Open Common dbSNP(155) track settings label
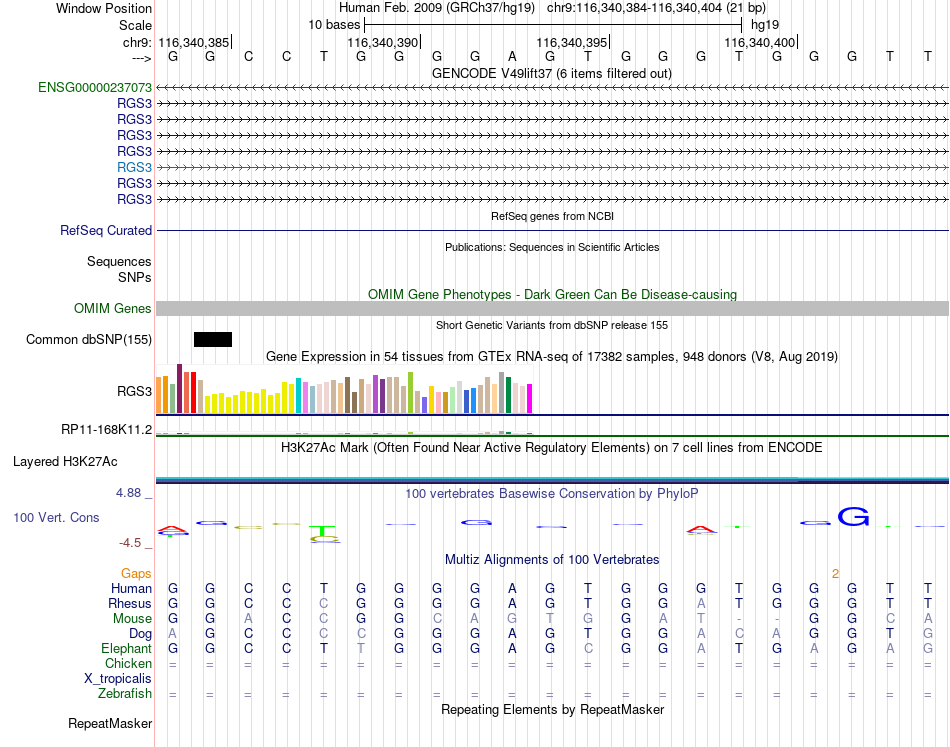 [88, 339]
